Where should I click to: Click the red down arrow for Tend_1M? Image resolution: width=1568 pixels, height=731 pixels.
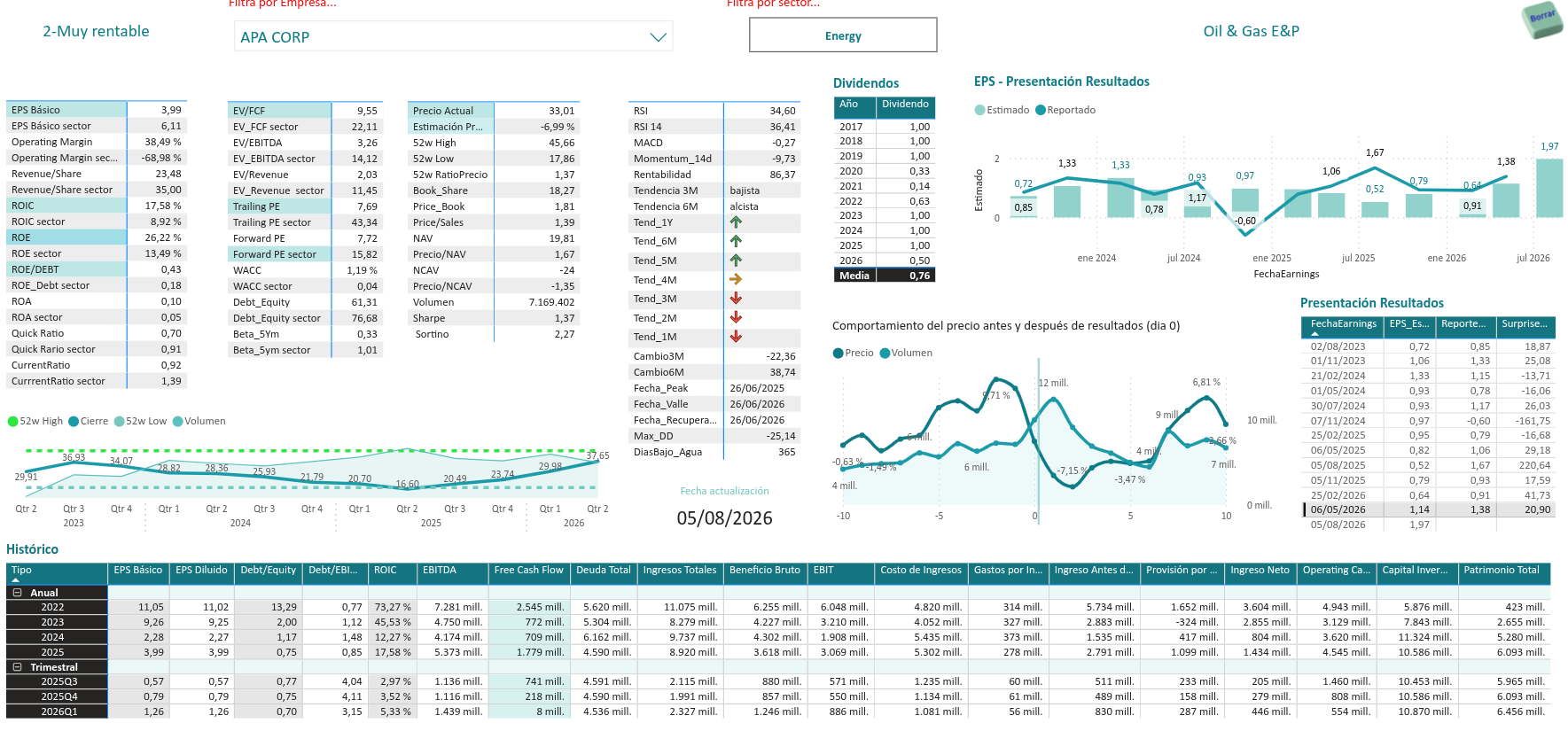(736, 337)
